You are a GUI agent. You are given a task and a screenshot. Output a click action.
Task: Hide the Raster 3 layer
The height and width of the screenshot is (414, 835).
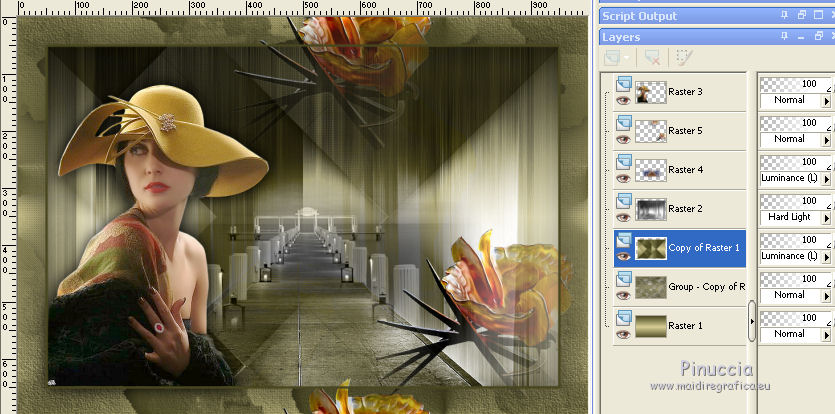pyautogui.click(x=623, y=100)
